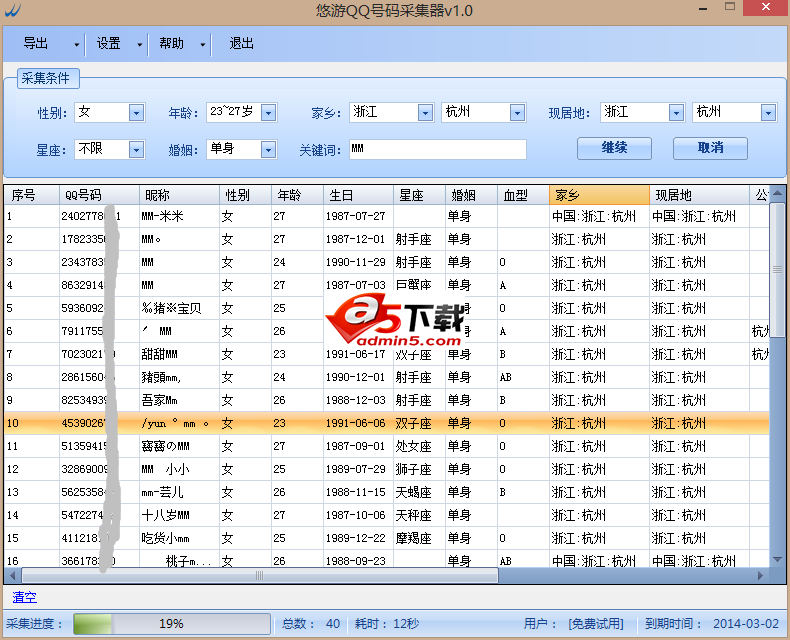The image size is (790, 640).
Task: Open the 设置 menu
Action: pos(109,44)
